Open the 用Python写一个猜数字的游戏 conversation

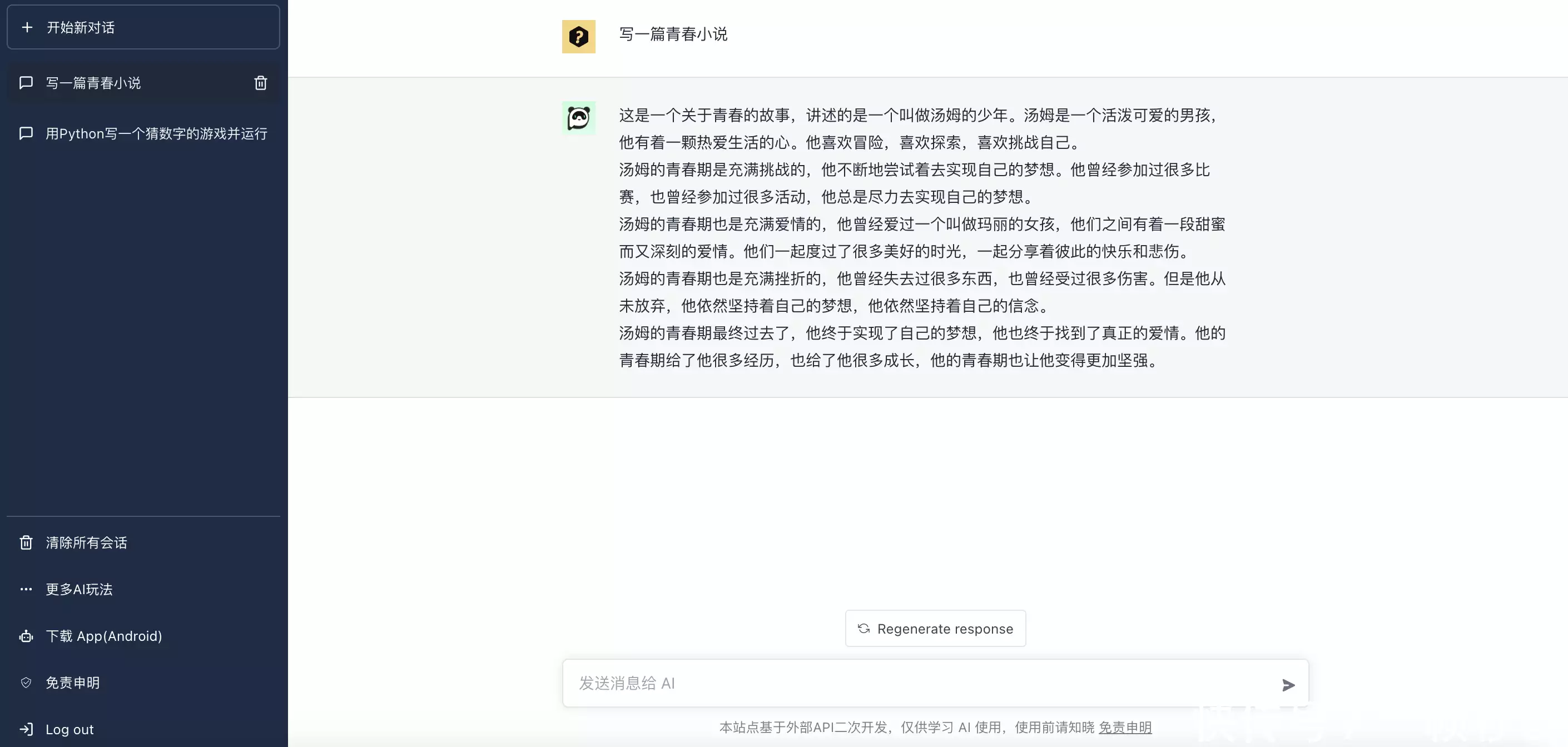click(x=156, y=133)
